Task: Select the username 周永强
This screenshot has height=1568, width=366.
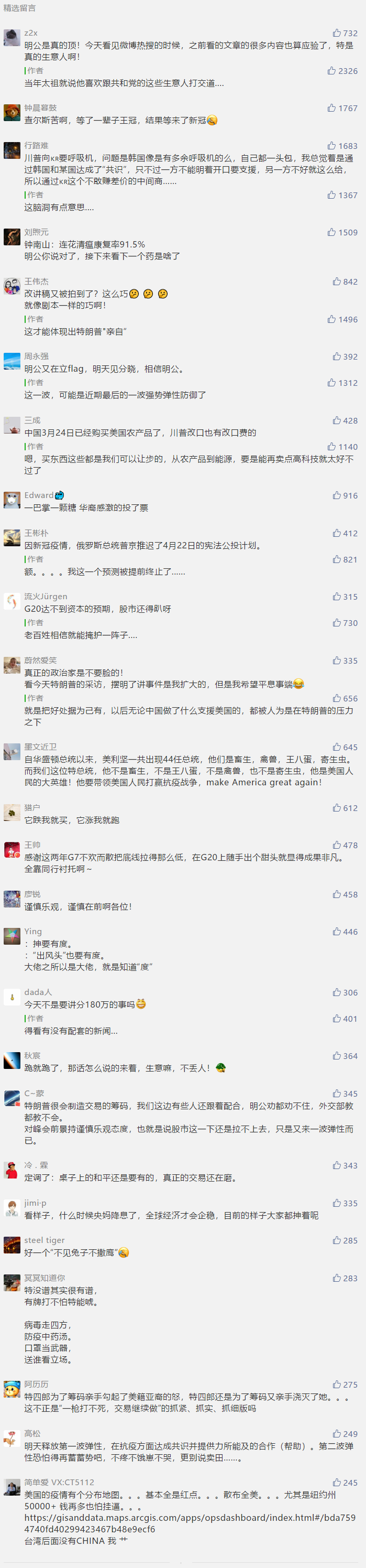Action: pyautogui.click(x=37, y=356)
